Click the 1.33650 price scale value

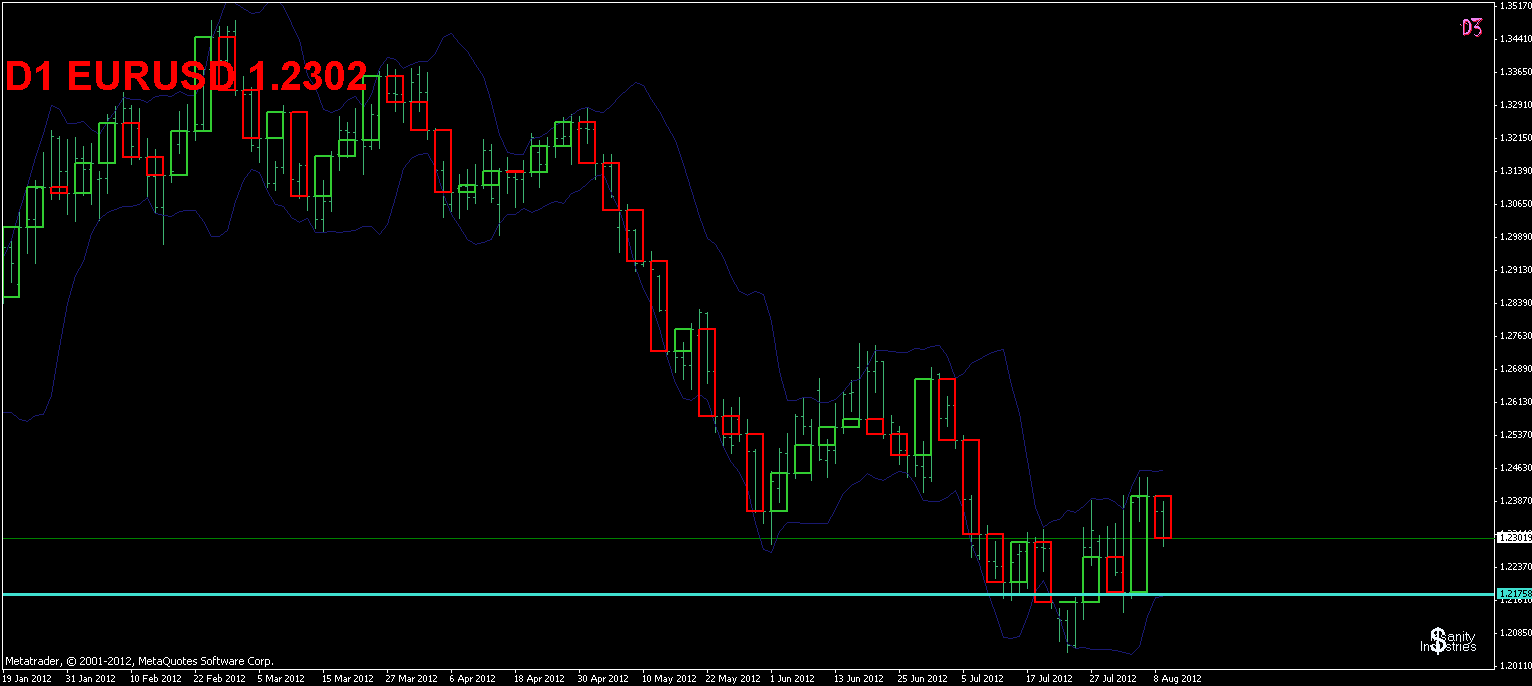pyautogui.click(x=1516, y=72)
